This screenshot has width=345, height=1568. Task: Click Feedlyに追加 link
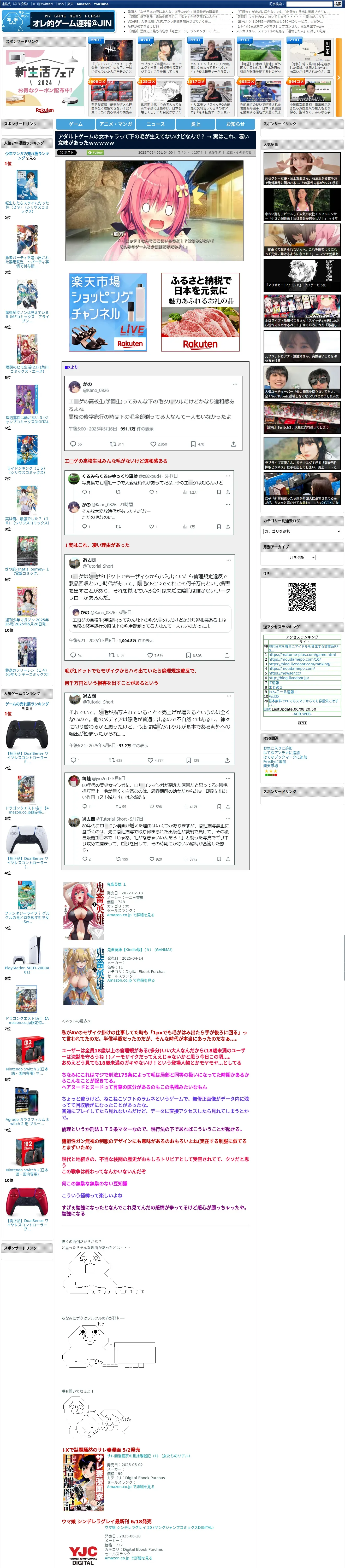[275, 762]
